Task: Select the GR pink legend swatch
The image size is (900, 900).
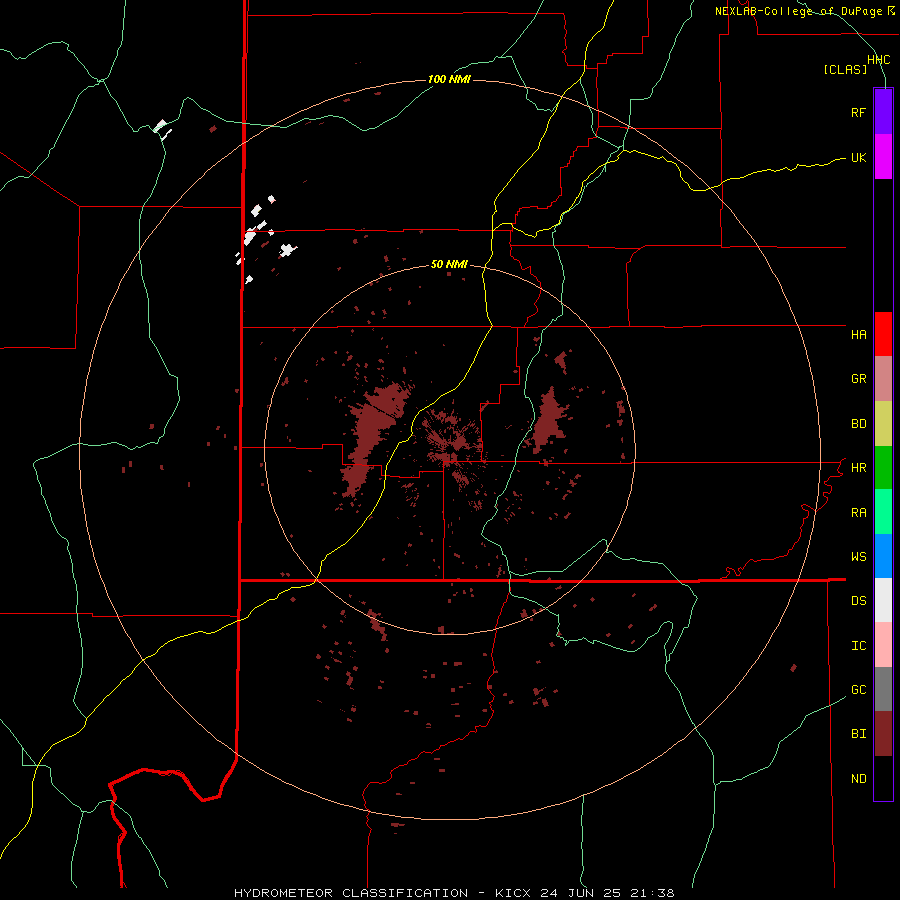Action: 883,379
